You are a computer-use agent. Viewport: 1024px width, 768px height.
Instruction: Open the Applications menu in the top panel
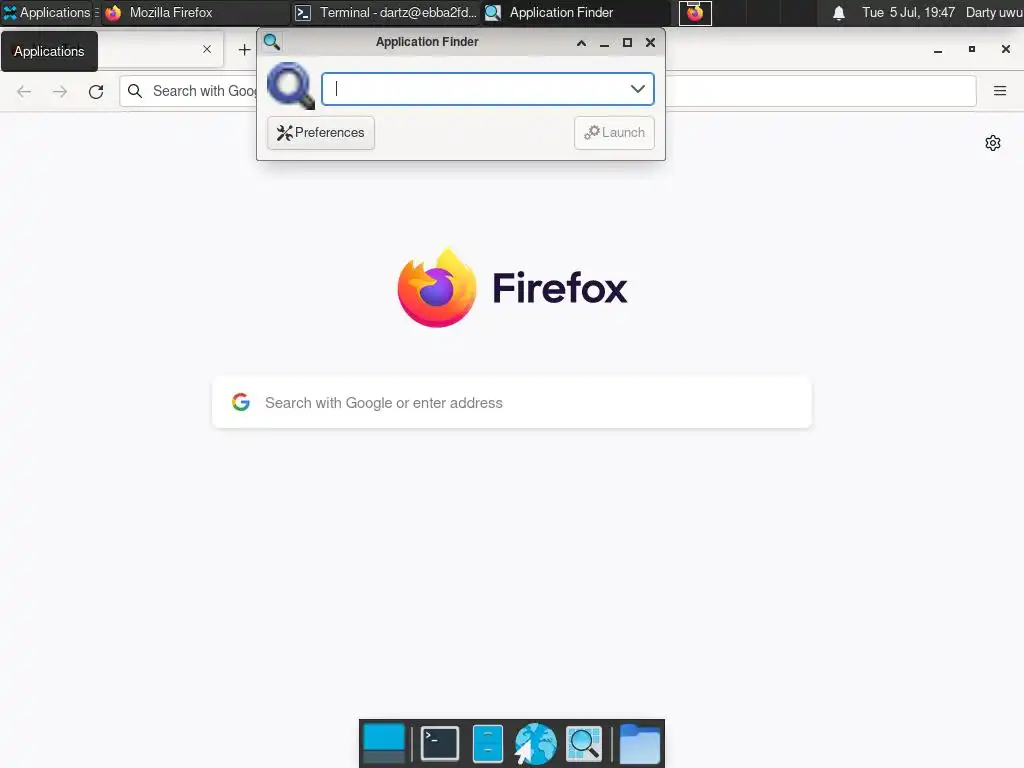pyautogui.click(x=48, y=12)
